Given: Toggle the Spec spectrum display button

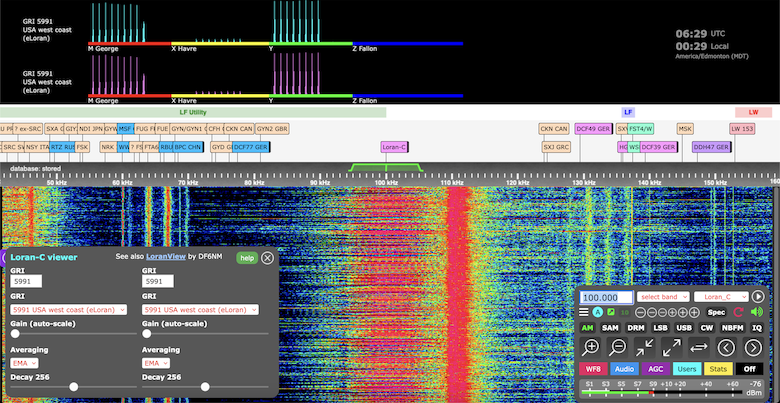Looking at the screenshot, I should pos(717,313).
